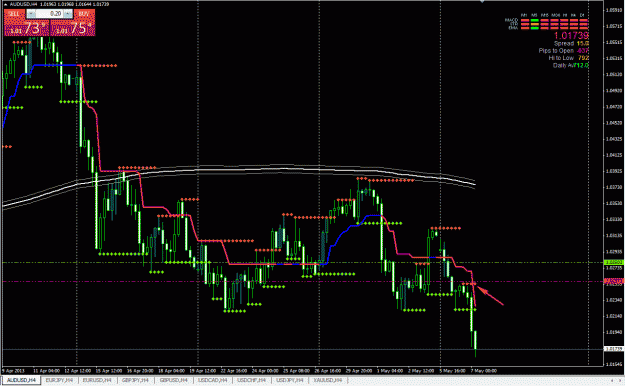Viewport: 625px width, 386px height.
Task: Click the 0.20 lot volume field
Action: [x=49, y=14]
